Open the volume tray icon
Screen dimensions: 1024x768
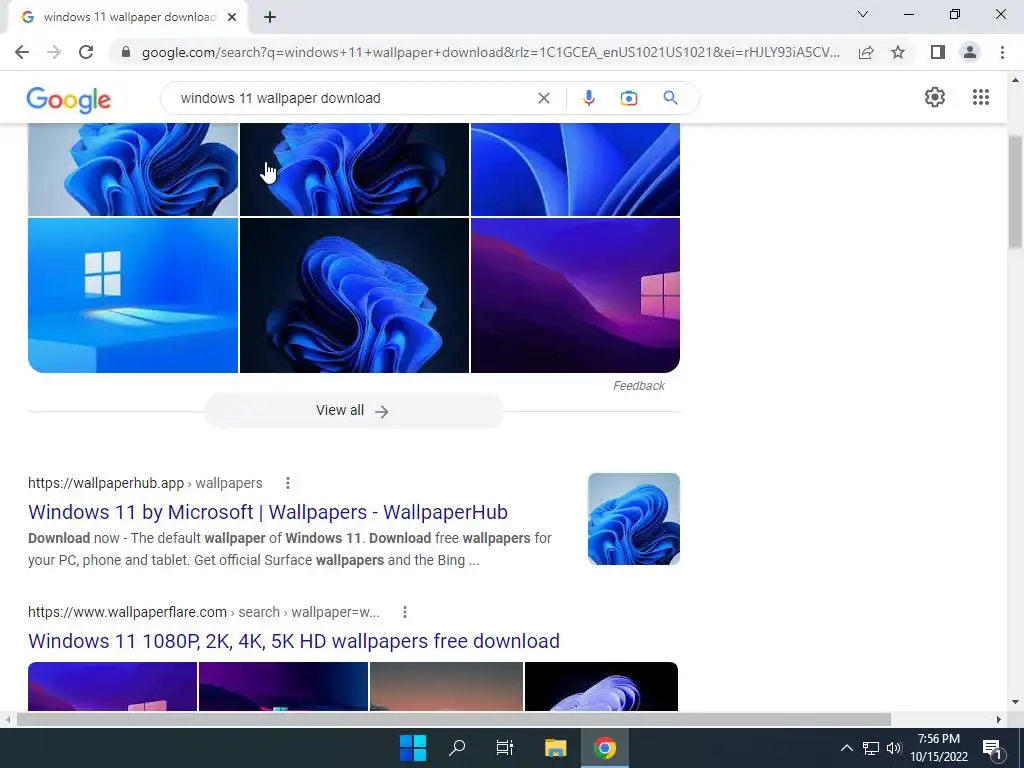[x=893, y=748]
